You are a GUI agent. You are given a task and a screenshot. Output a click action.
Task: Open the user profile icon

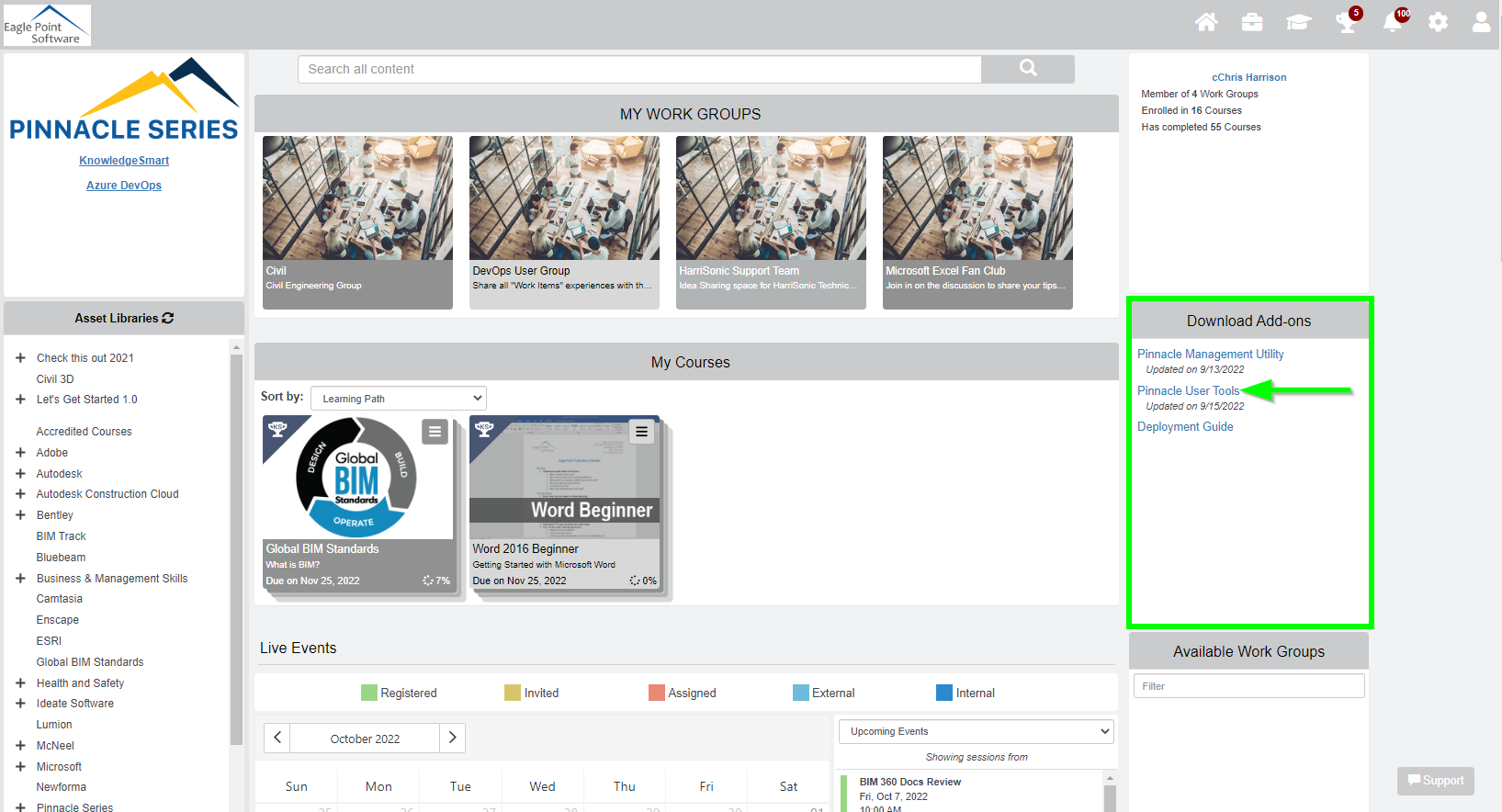click(1481, 22)
